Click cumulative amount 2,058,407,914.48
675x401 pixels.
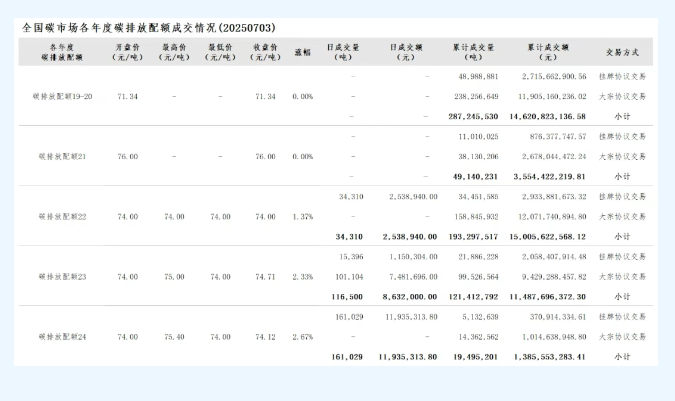(554, 257)
